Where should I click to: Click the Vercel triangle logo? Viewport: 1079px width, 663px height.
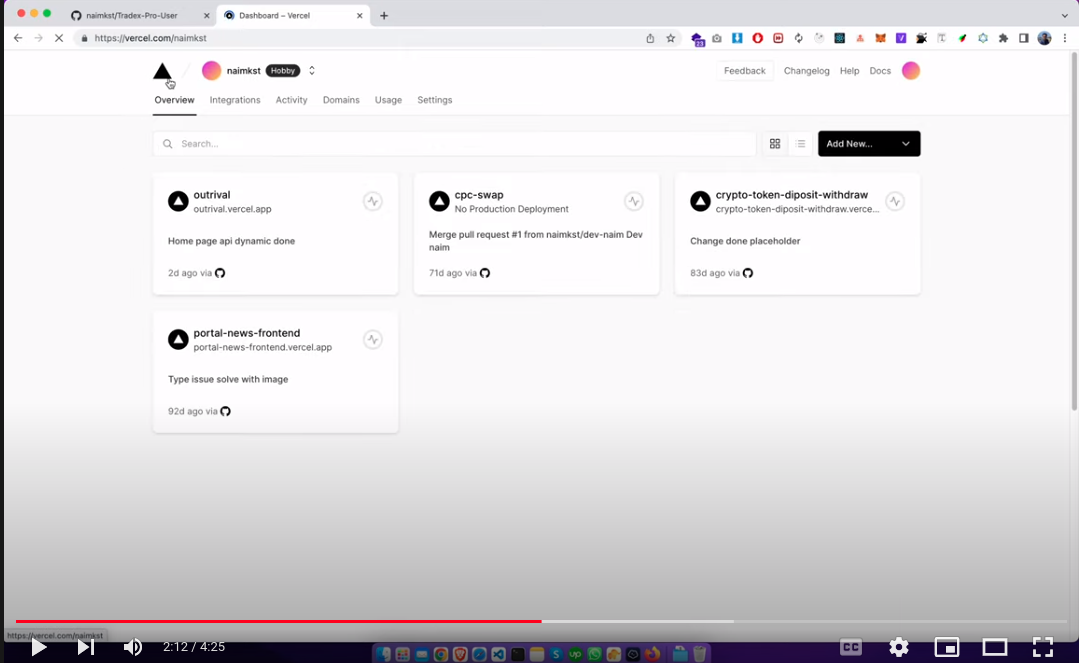point(162,71)
